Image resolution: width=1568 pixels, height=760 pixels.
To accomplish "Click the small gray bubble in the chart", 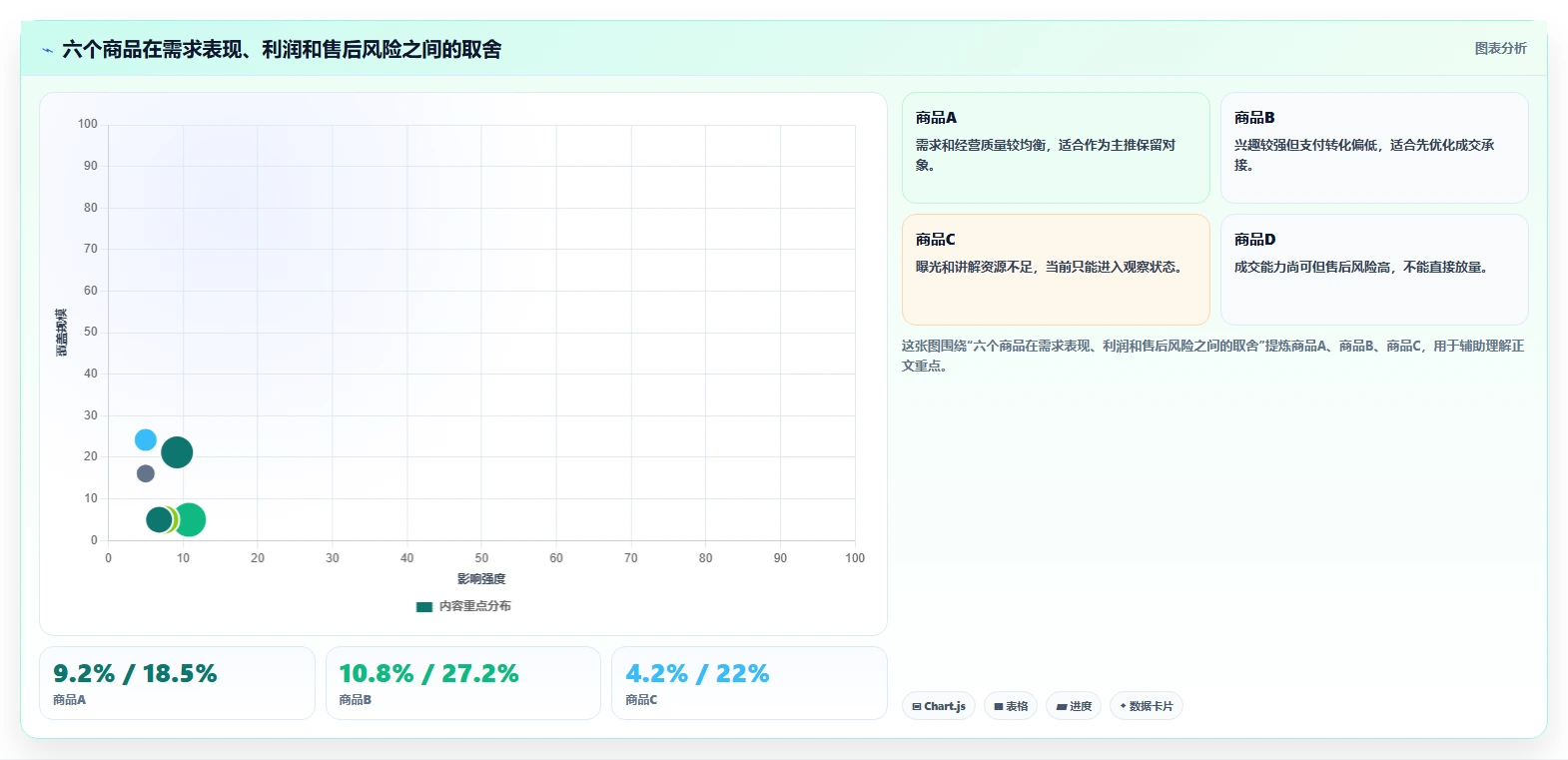I will pyautogui.click(x=146, y=473).
